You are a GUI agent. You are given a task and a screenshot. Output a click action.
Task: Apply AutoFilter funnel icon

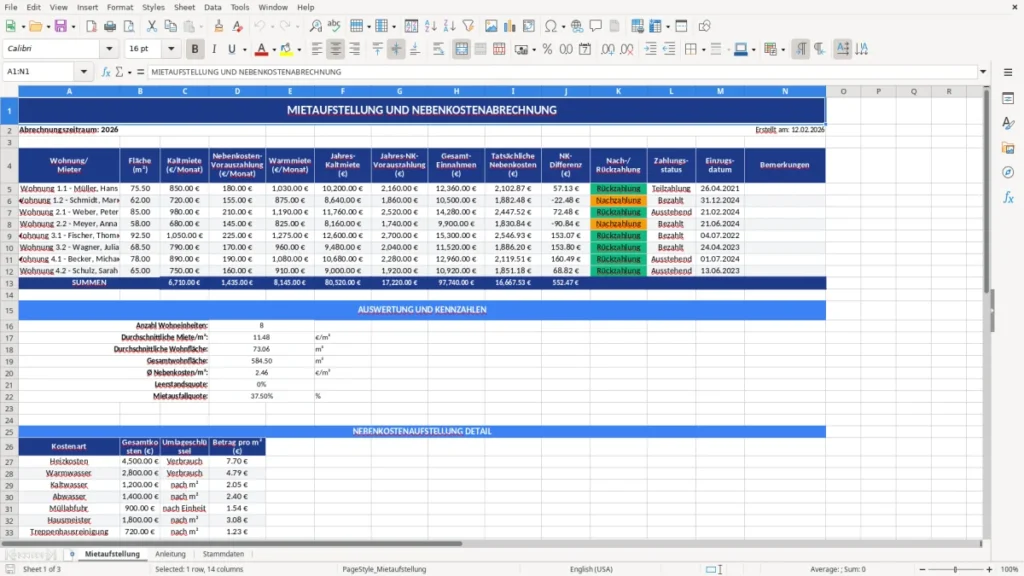(468, 26)
